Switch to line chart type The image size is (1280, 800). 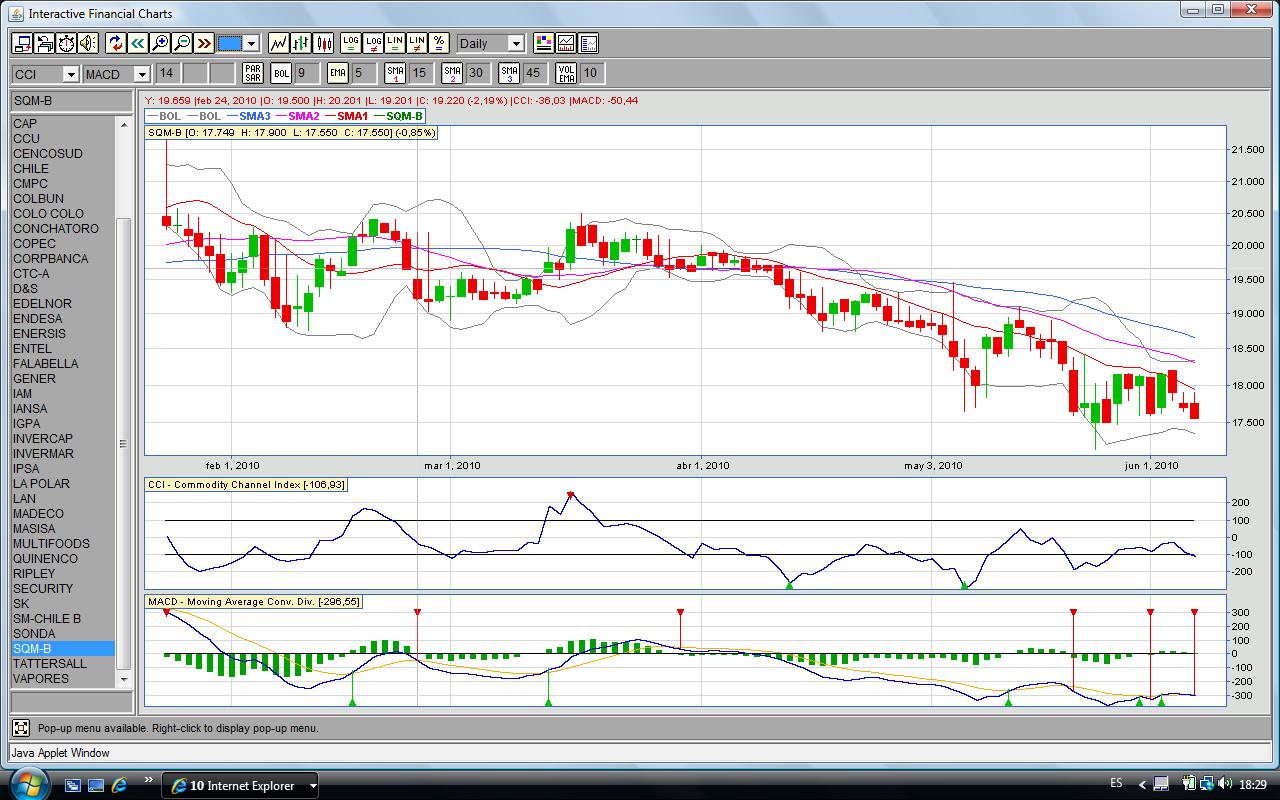(x=279, y=43)
